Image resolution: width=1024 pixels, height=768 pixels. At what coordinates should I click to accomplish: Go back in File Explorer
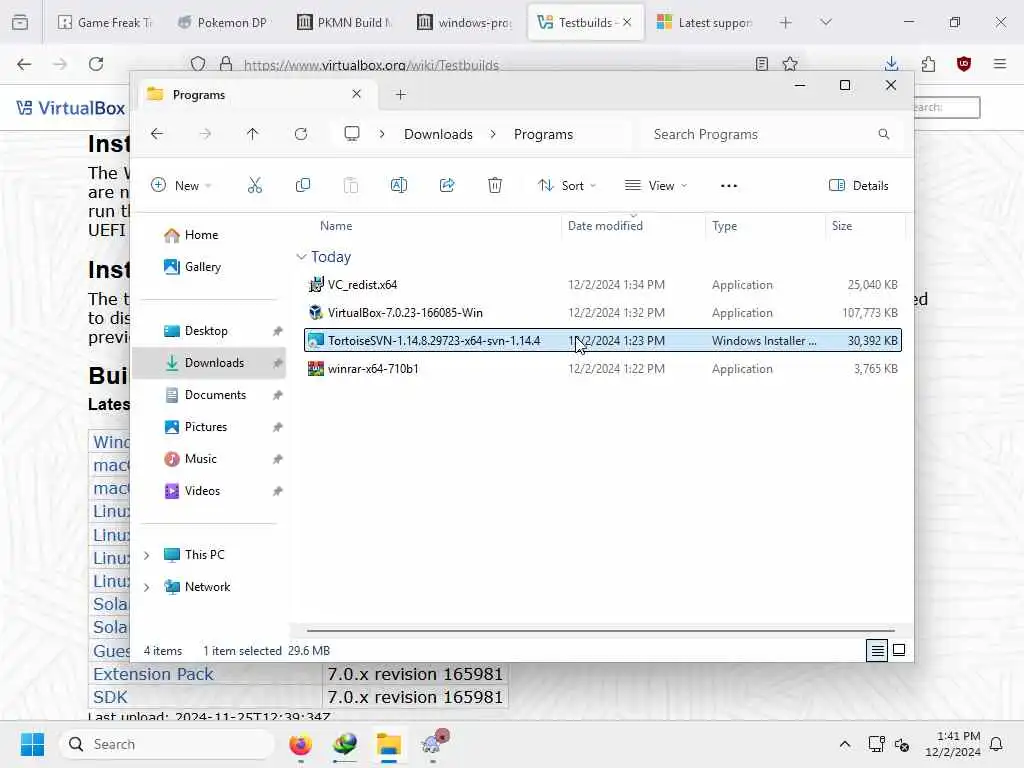157,134
